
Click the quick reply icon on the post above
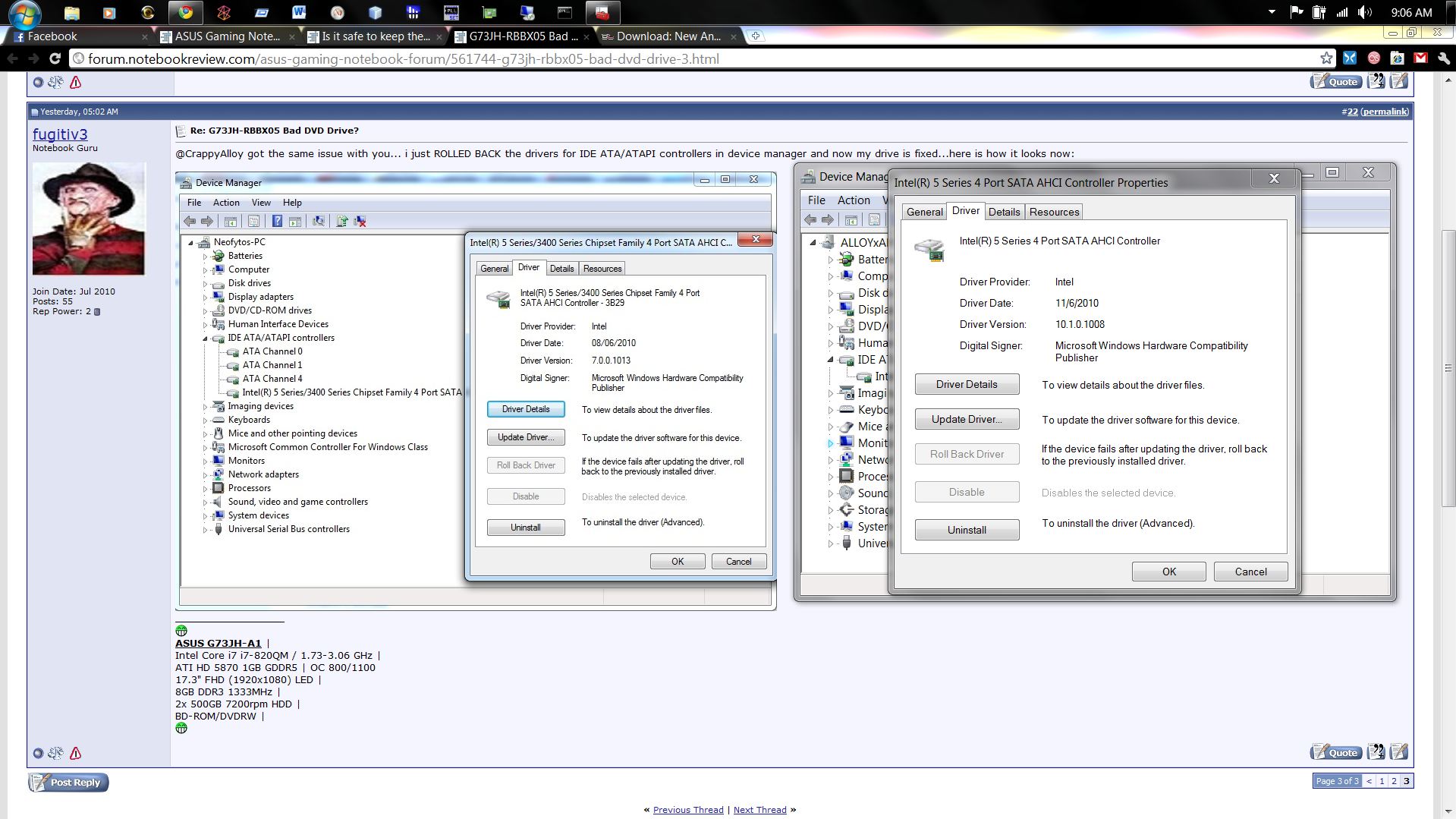[x=1400, y=81]
